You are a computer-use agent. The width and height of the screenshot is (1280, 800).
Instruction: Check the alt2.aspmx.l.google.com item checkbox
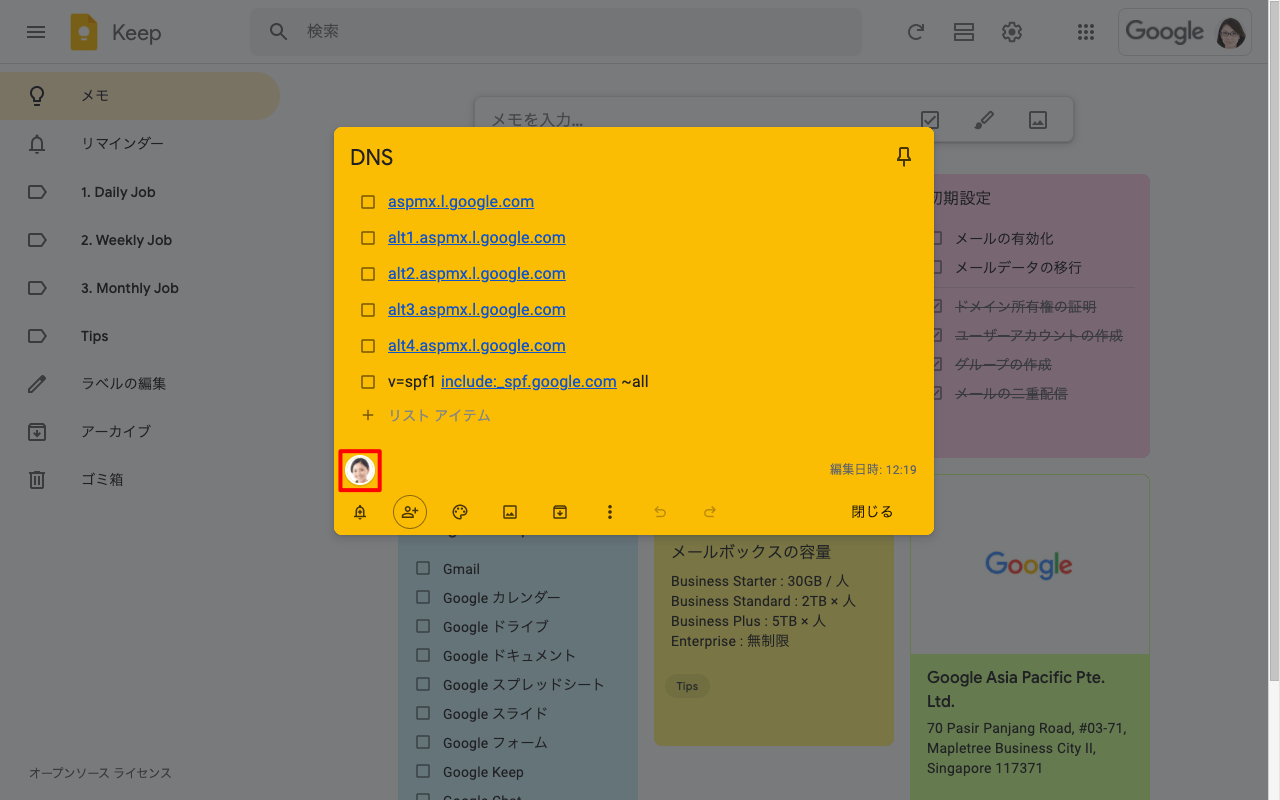(x=368, y=274)
